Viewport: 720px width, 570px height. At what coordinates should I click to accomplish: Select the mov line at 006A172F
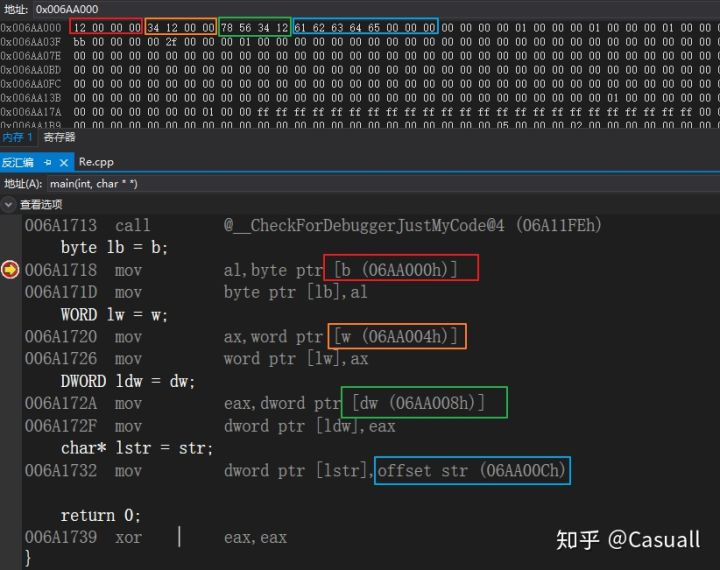click(x=210, y=426)
